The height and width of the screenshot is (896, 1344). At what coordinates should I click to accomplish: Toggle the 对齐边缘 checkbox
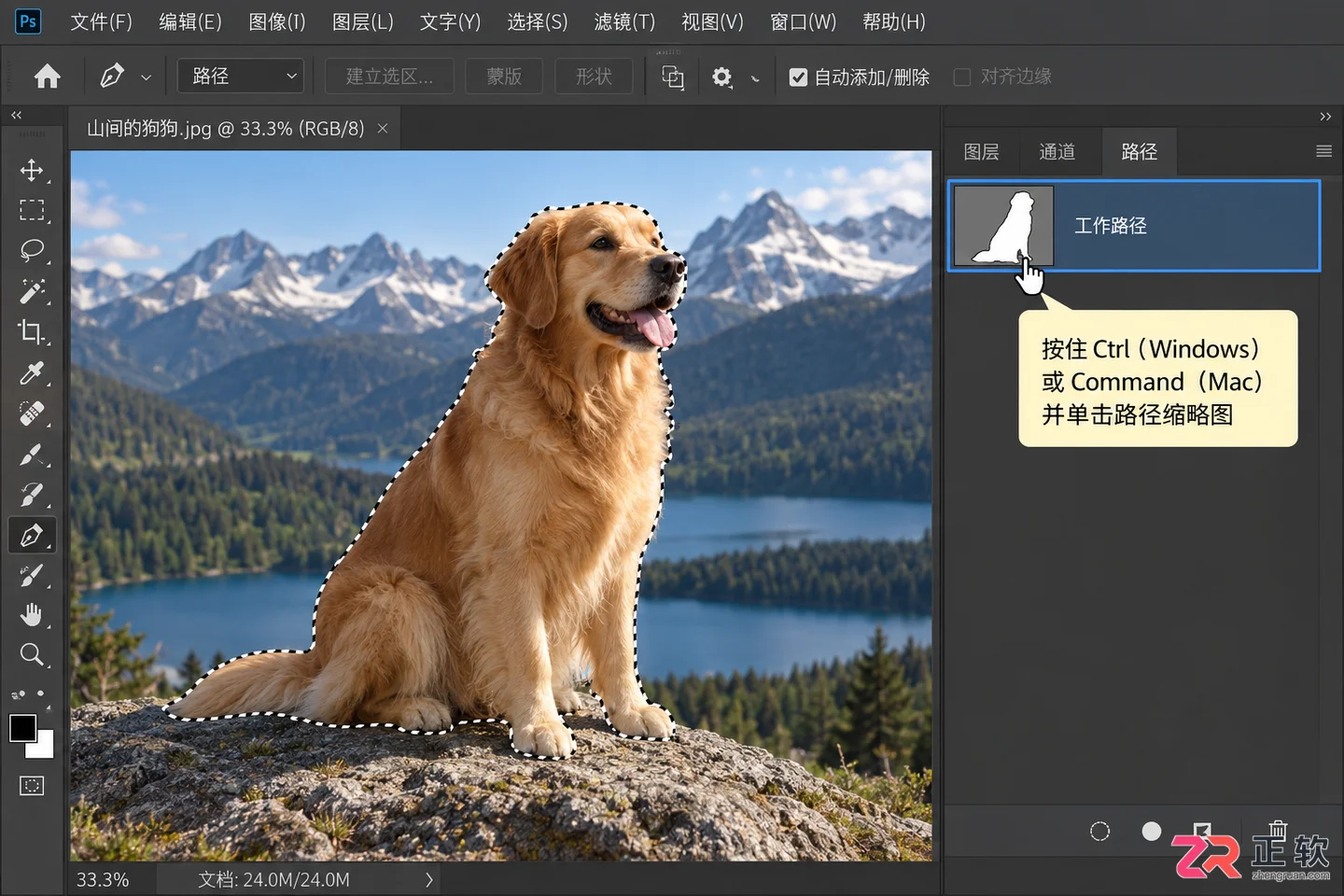click(x=962, y=77)
